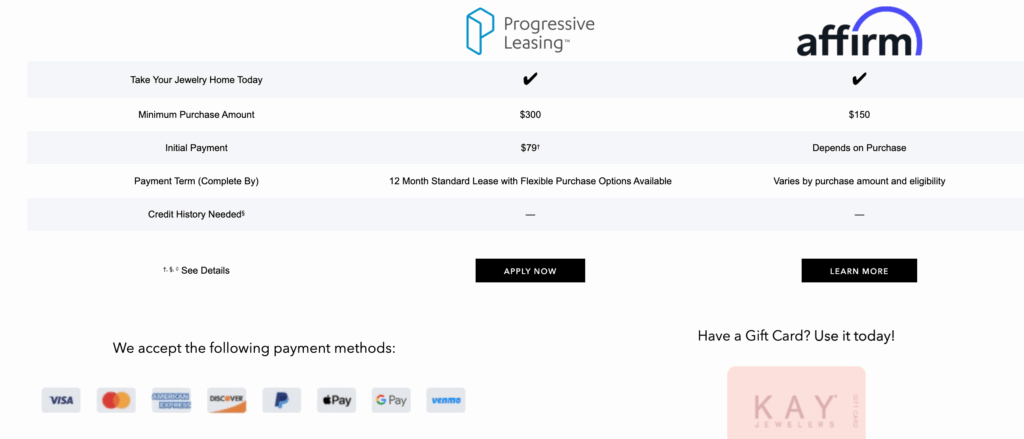Click the Venmo payment icon

(x=446, y=400)
